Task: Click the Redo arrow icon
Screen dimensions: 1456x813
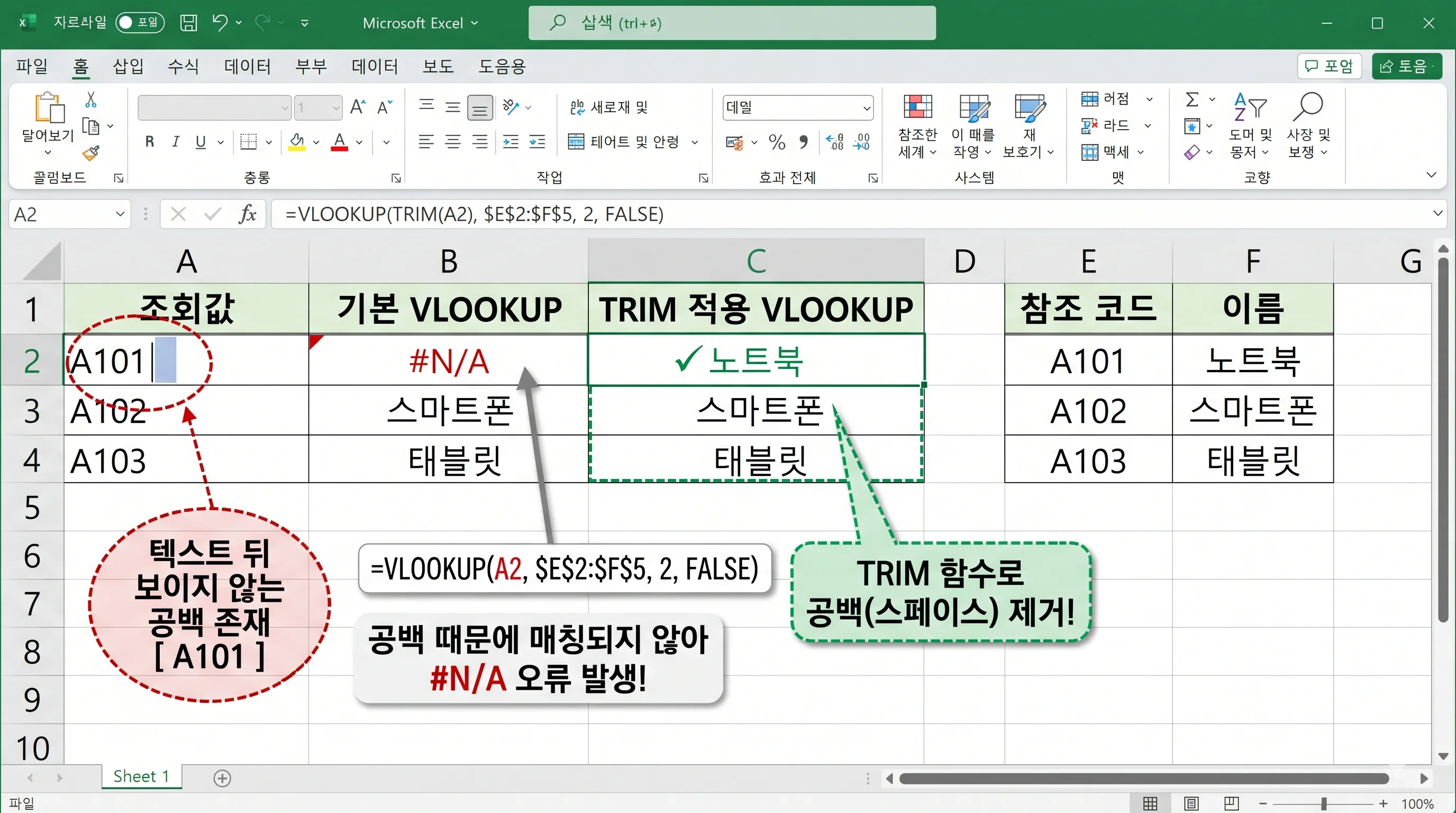Action: 263,23
